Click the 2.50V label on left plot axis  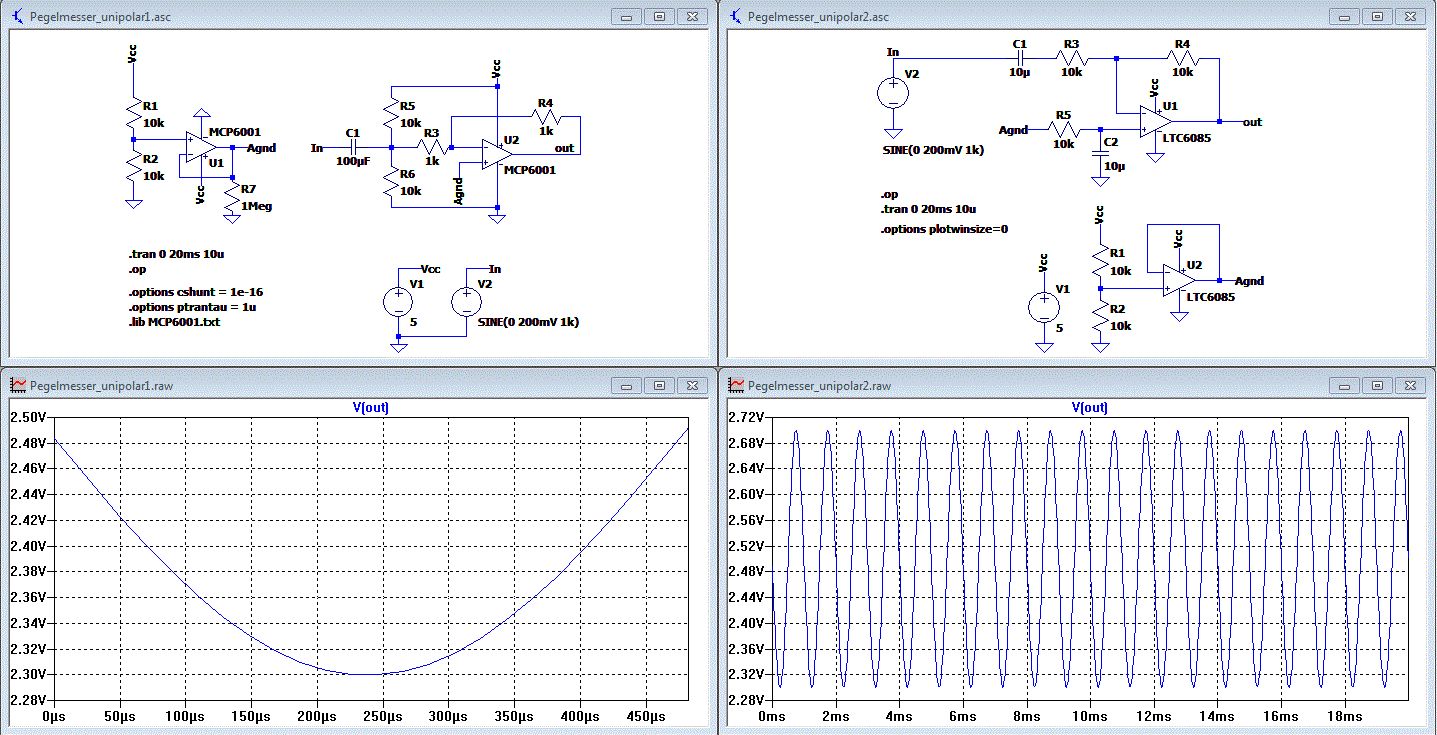27,417
